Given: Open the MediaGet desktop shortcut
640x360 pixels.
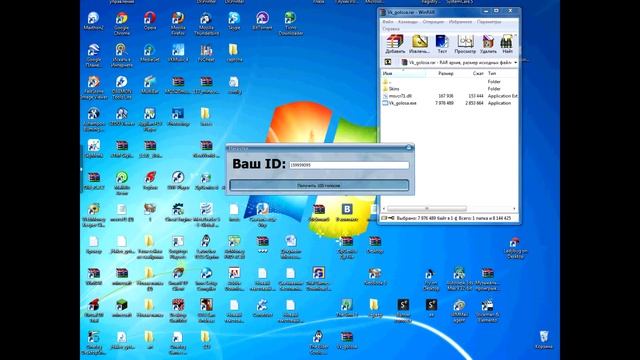Looking at the screenshot, I should point(149,53).
